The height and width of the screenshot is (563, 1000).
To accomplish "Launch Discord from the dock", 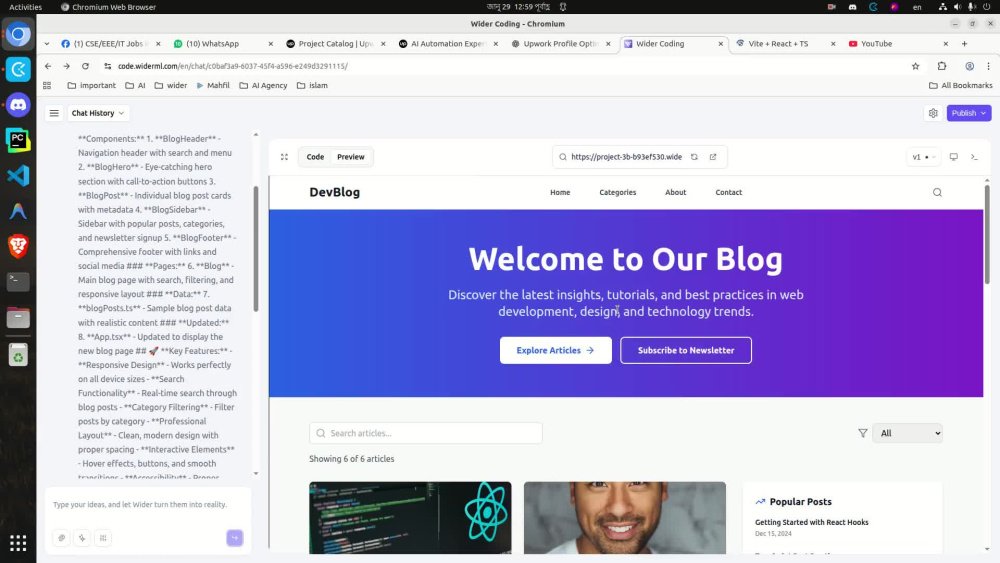I will (x=18, y=105).
